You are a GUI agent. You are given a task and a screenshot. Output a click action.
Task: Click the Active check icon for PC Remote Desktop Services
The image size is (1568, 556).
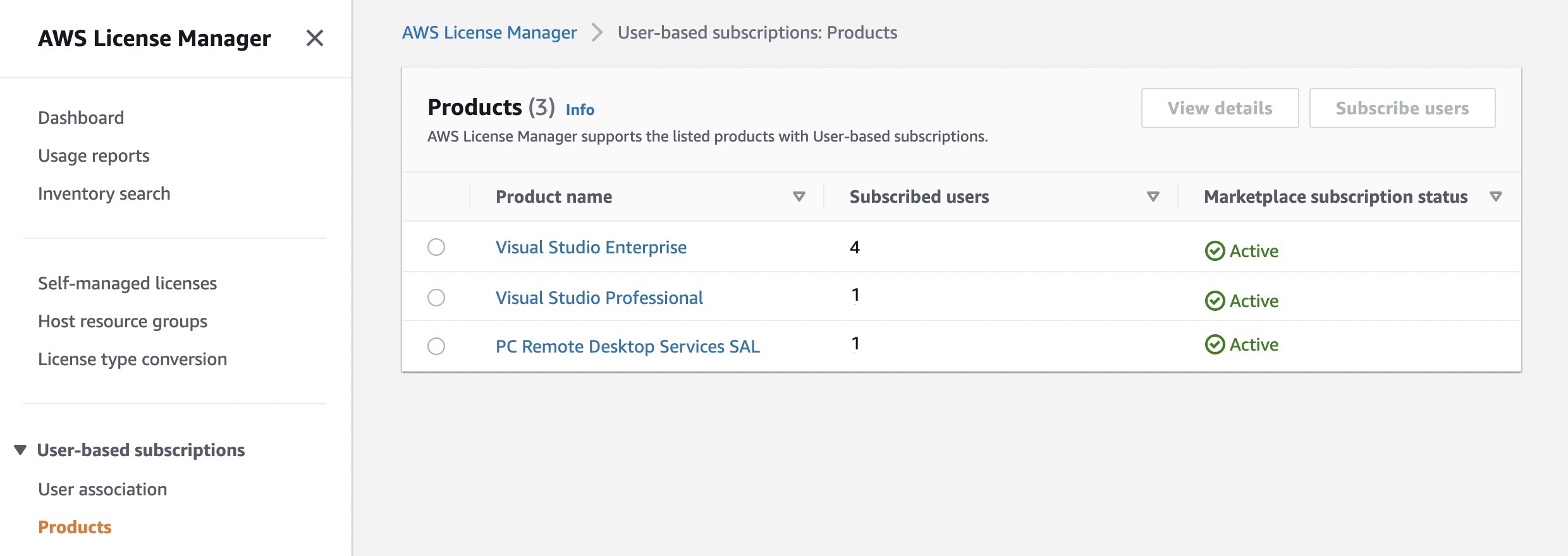[1215, 344]
